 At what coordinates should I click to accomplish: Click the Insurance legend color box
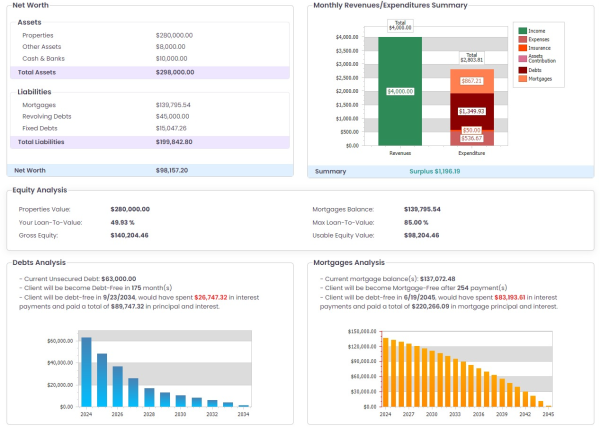click(522, 48)
